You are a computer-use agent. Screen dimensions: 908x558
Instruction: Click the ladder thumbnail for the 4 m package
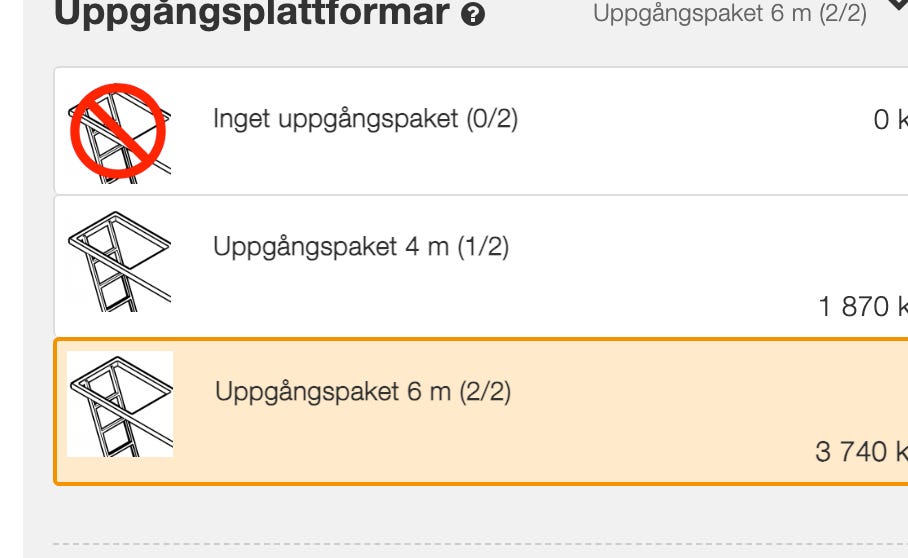tap(119, 259)
